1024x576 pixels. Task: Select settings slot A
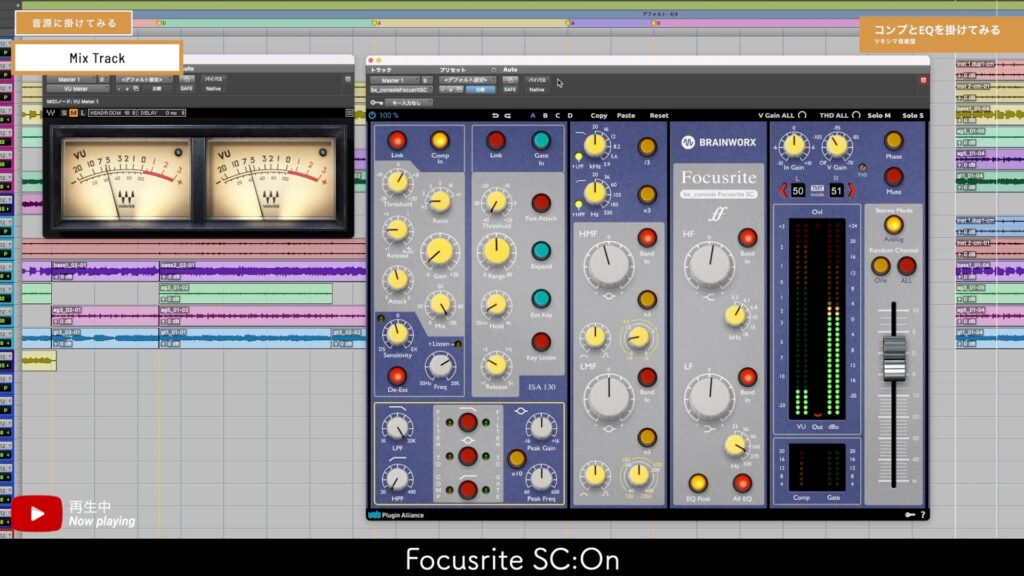click(x=533, y=116)
